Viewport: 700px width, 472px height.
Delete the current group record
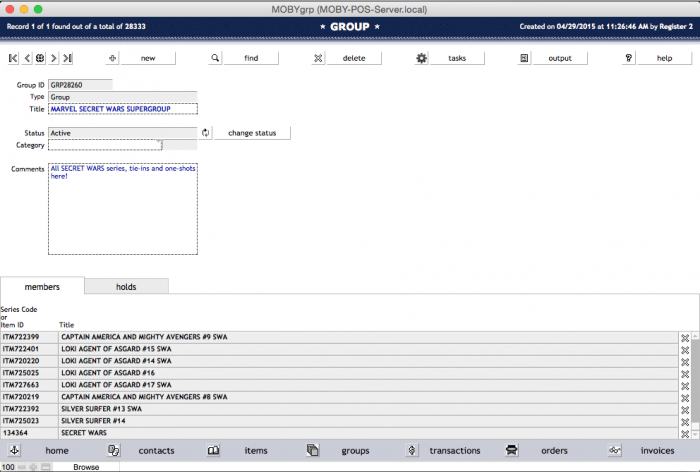click(x=354, y=58)
